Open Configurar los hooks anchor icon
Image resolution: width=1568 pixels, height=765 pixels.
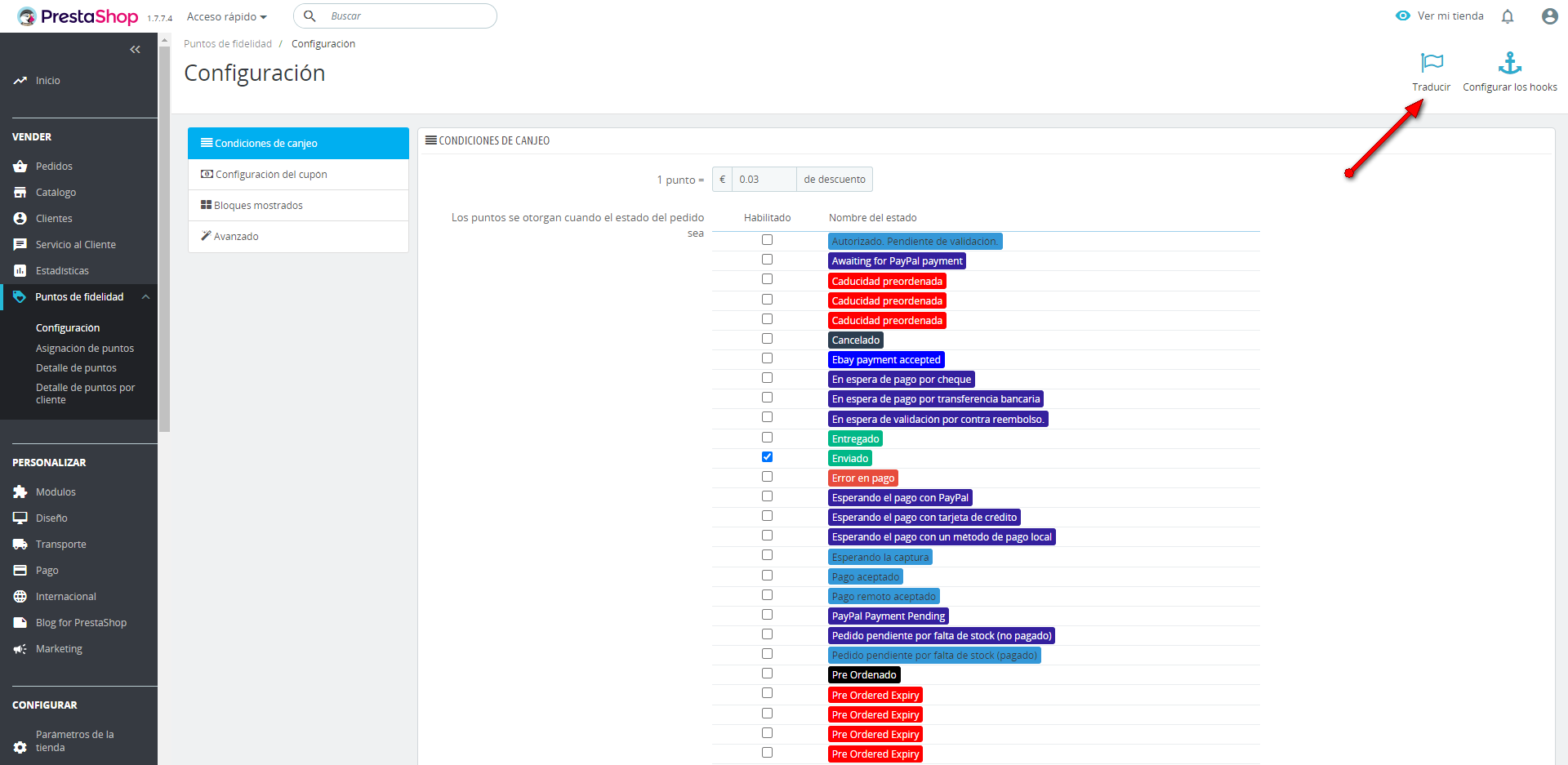click(x=1509, y=63)
